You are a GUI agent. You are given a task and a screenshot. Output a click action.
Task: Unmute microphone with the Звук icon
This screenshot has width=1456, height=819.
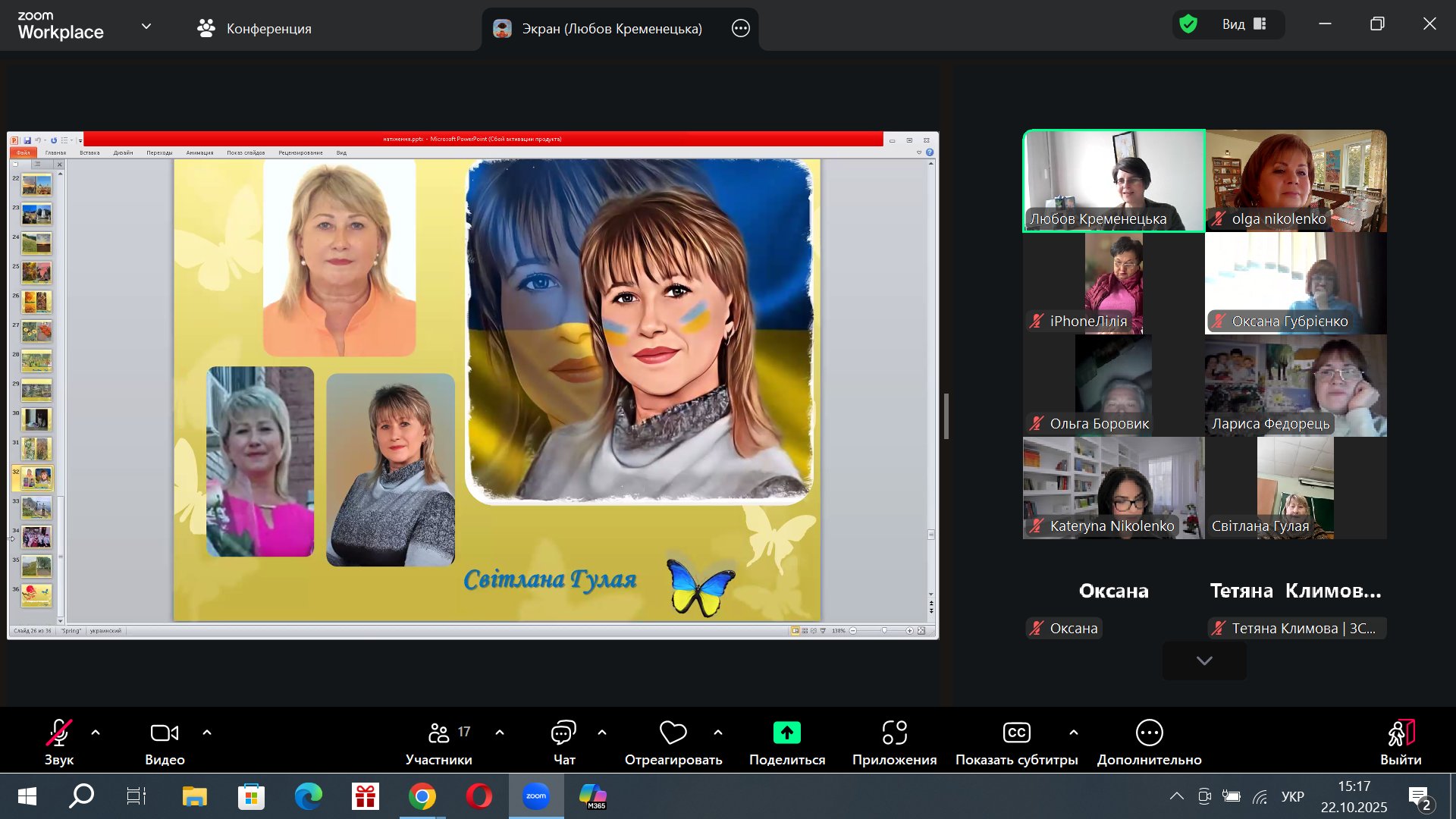(x=58, y=733)
